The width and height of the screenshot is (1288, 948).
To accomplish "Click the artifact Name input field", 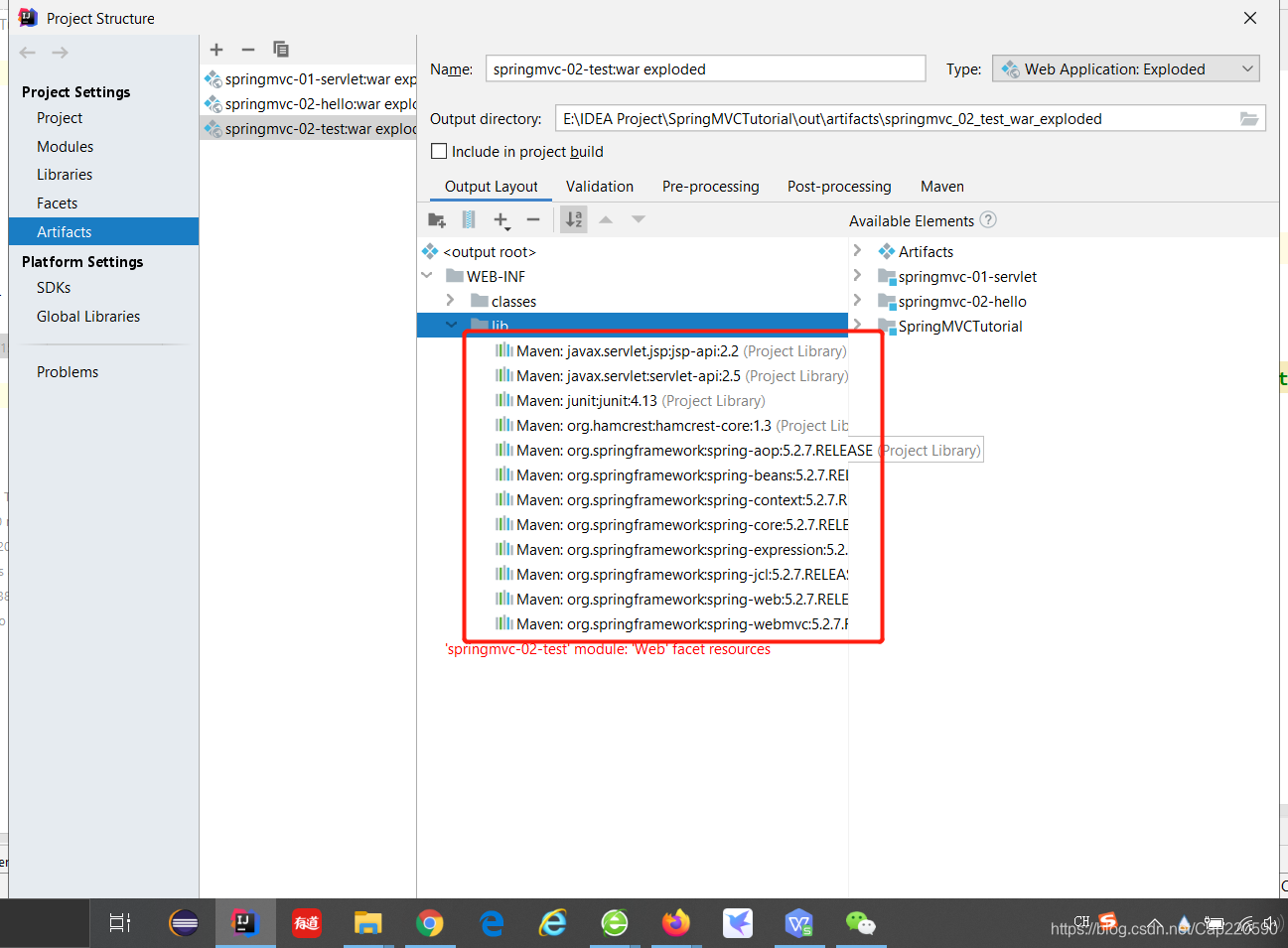I will click(x=705, y=69).
